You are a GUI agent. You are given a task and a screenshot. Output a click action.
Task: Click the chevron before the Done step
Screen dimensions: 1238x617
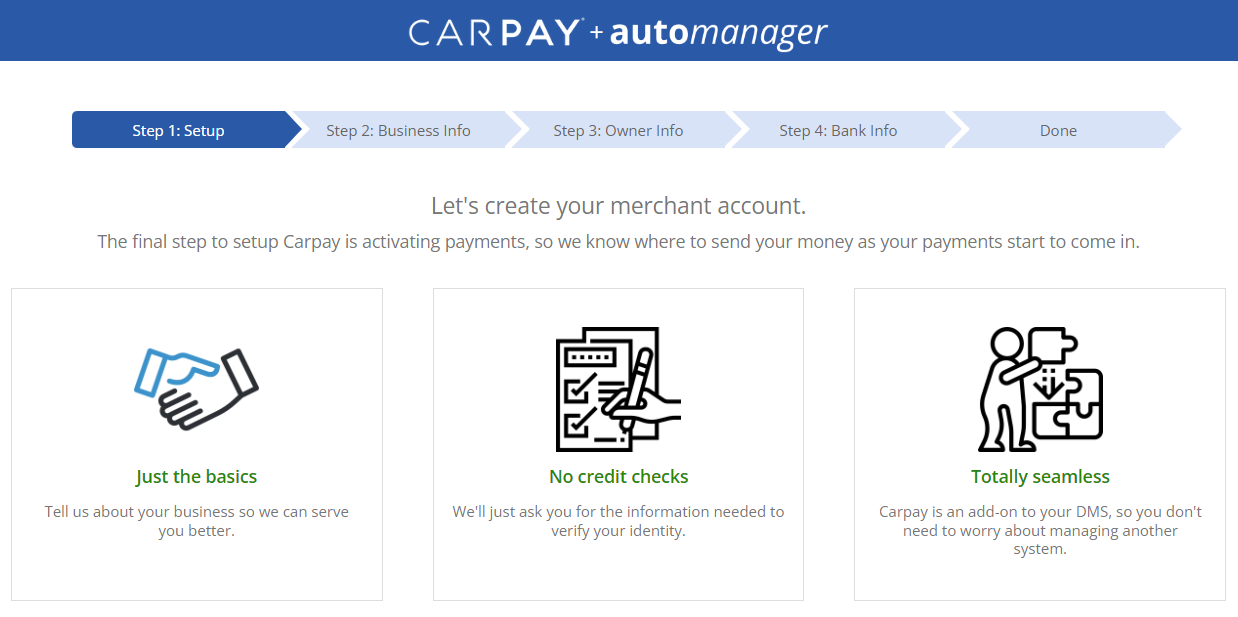point(958,130)
